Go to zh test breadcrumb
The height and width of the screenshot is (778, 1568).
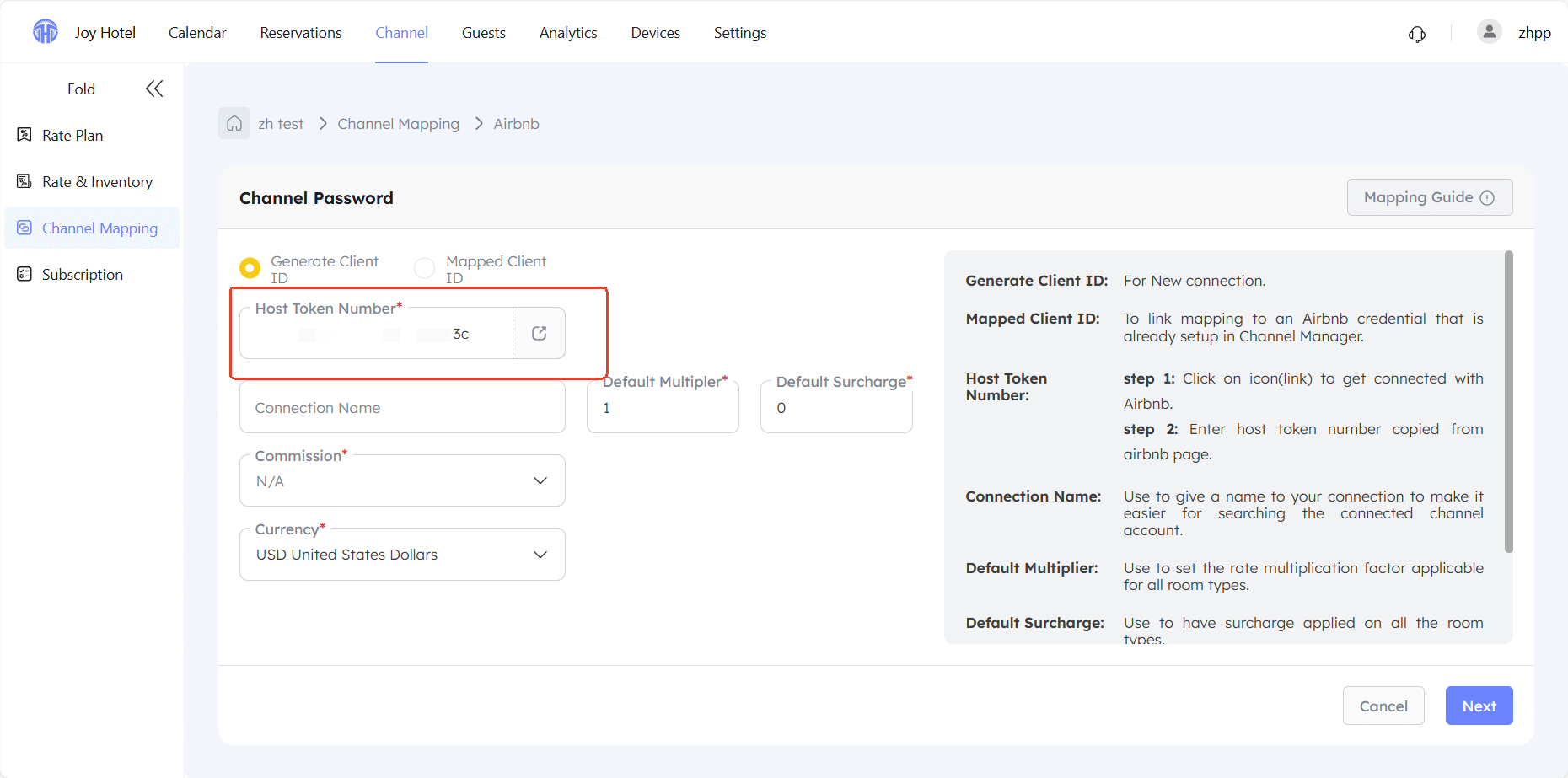click(281, 124)
